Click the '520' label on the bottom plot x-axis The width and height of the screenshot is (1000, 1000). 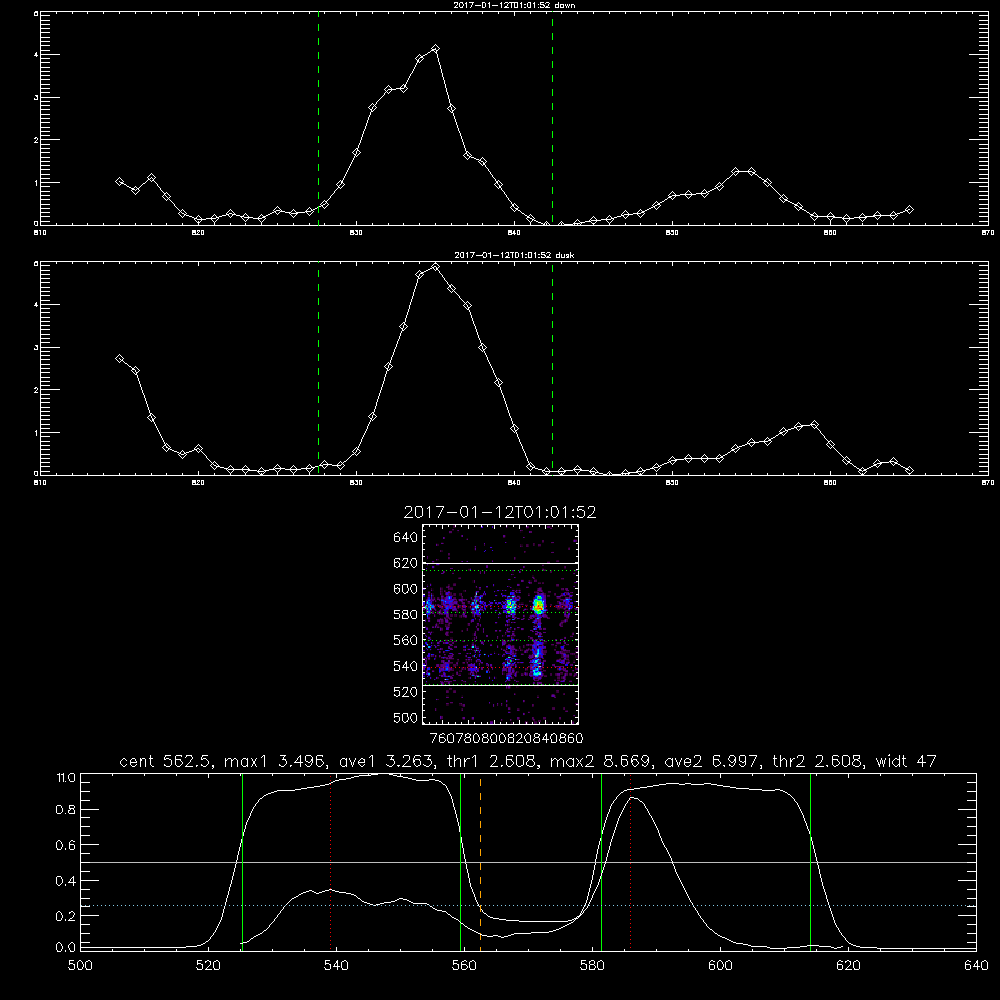pyautogui.click(x=208, y=966)
